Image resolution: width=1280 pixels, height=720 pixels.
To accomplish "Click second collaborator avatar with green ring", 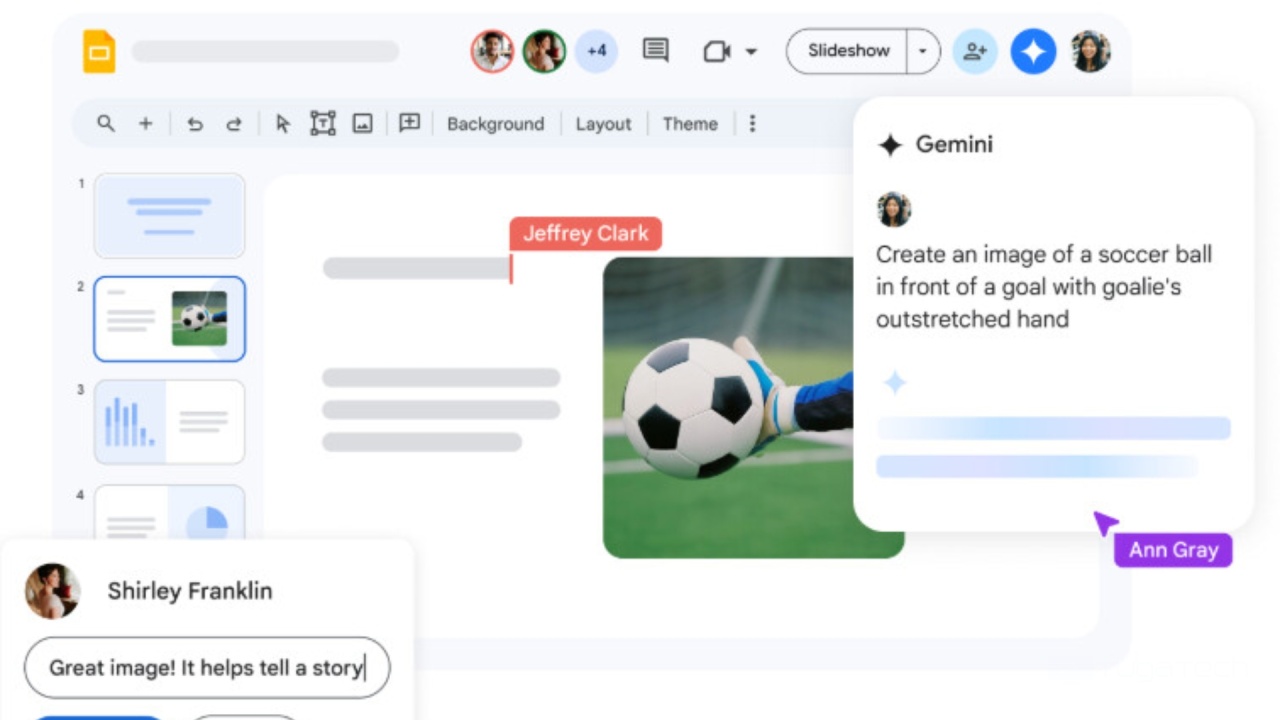I will tap(544, 51).
